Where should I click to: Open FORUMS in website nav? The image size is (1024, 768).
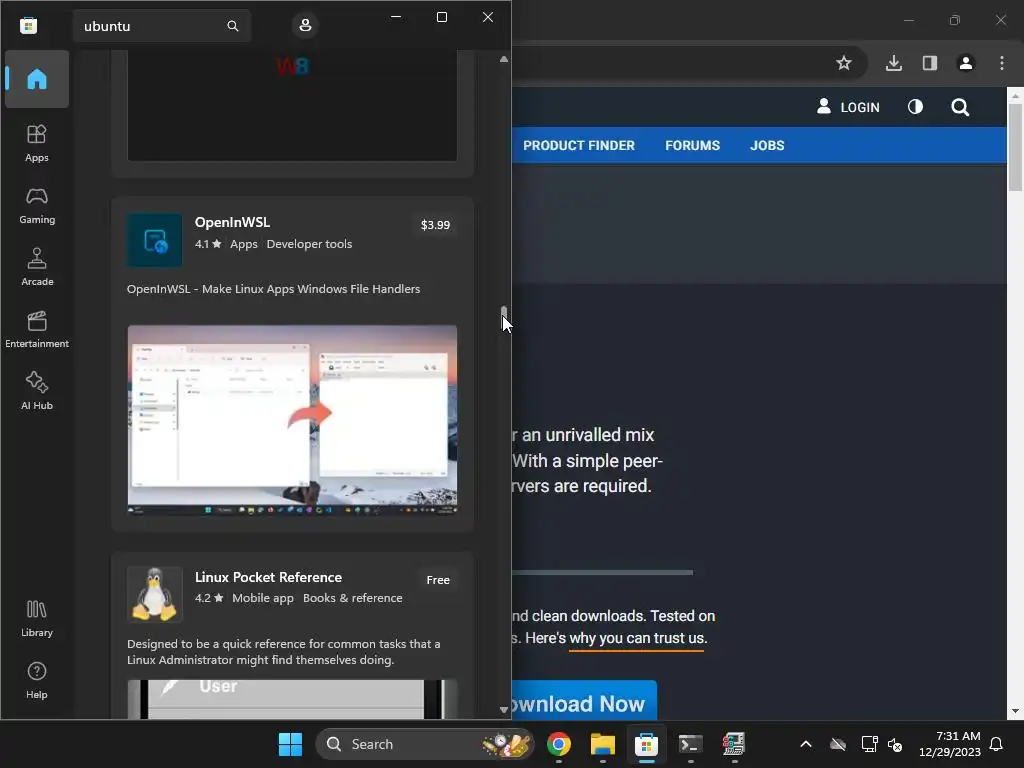(692, 146)
